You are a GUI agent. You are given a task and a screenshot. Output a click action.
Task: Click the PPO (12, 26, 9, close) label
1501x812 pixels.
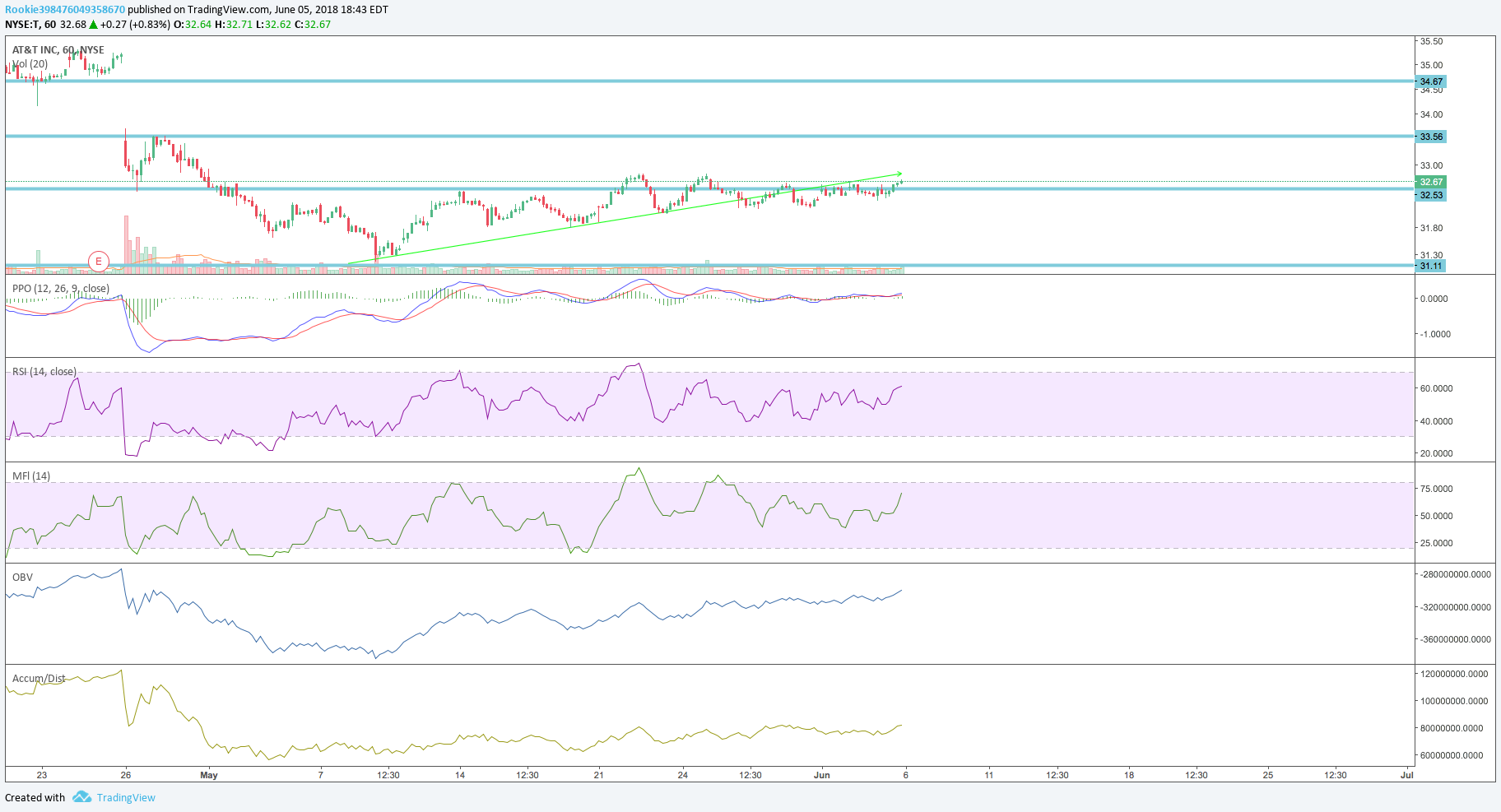60,288
